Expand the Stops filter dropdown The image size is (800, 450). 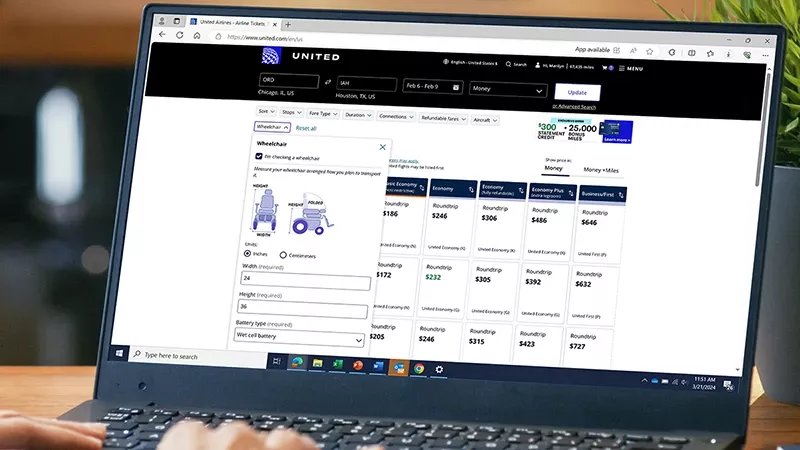click(x=292, y=112)
